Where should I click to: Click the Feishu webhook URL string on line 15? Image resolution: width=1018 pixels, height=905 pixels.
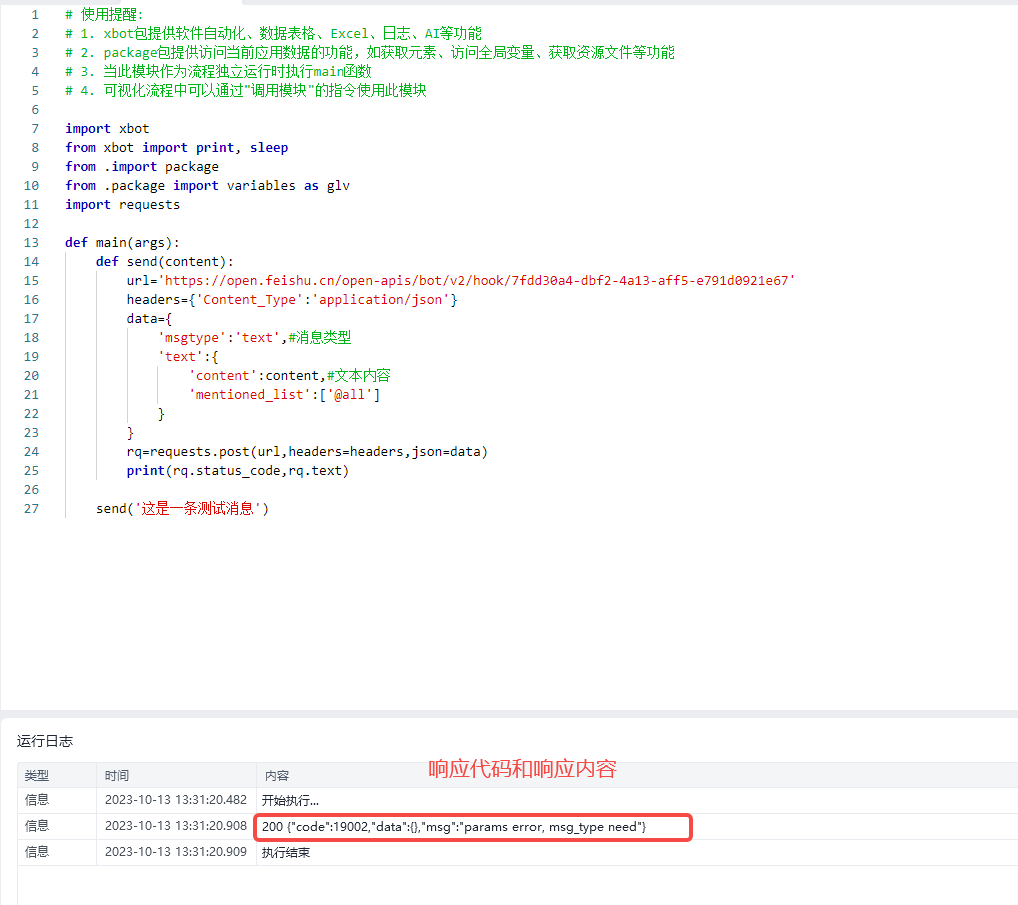tap(477, 280)
